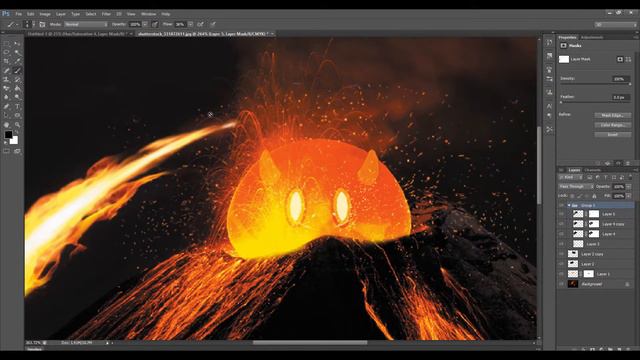Choose the Gradient tool
Viewport: 640px width, 360px height.
[17, 88]
